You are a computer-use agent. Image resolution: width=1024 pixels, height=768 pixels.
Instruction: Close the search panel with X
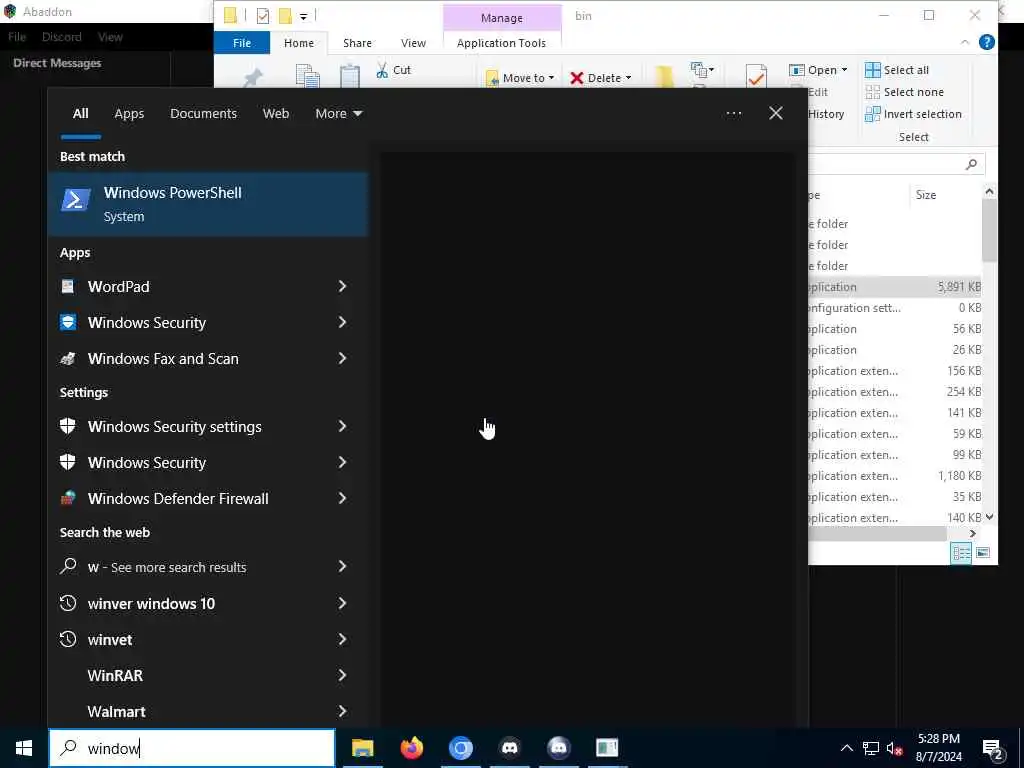tap(776, 113)
